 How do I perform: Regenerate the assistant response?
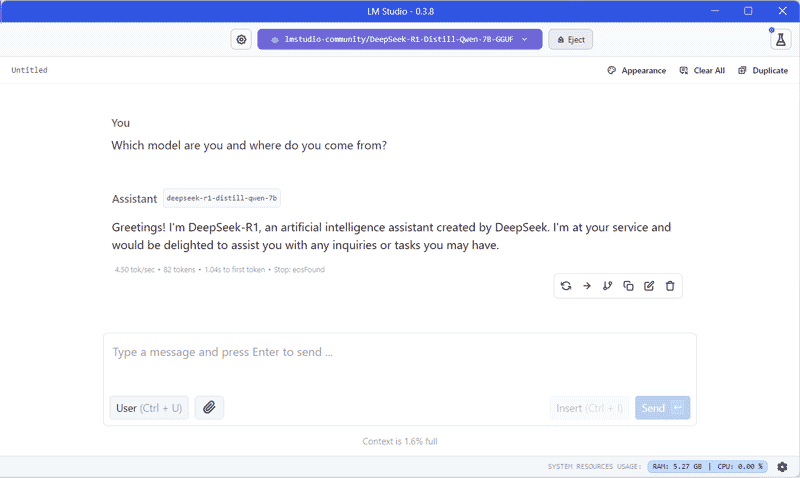coord(566,286)
